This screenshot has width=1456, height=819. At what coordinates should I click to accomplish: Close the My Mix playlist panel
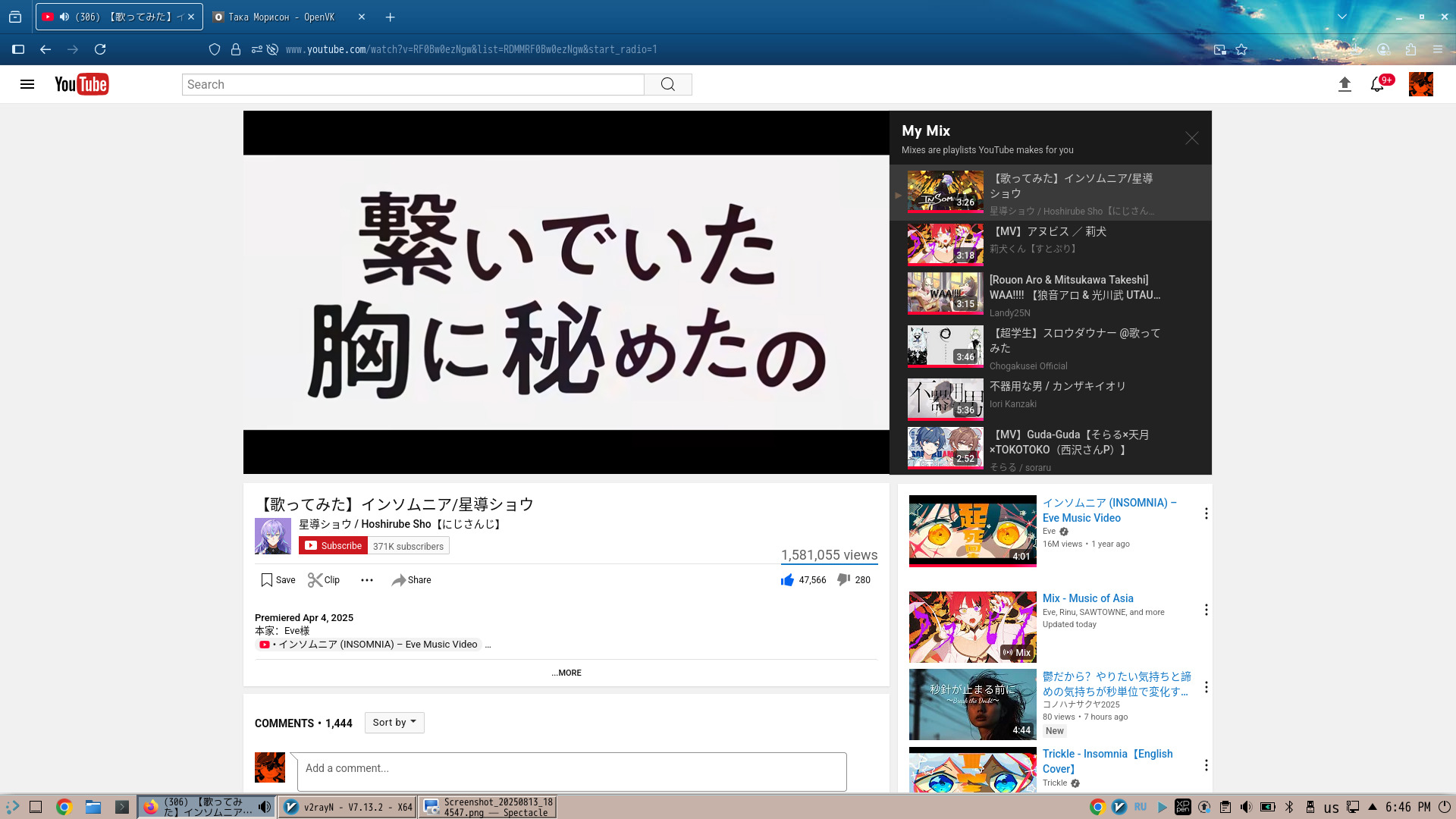point(1191,138)
